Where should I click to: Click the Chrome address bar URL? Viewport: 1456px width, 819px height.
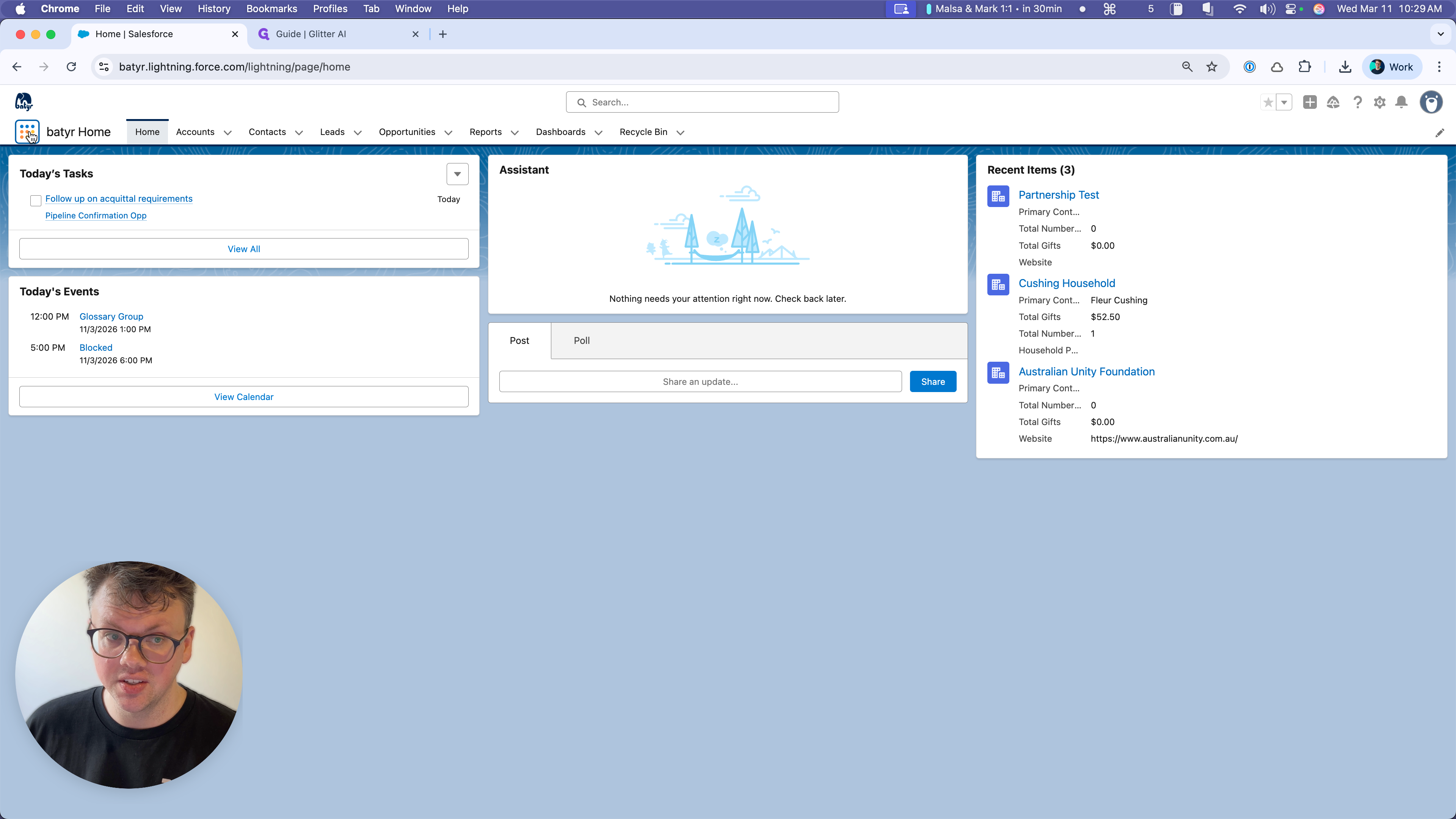point(235,67)
